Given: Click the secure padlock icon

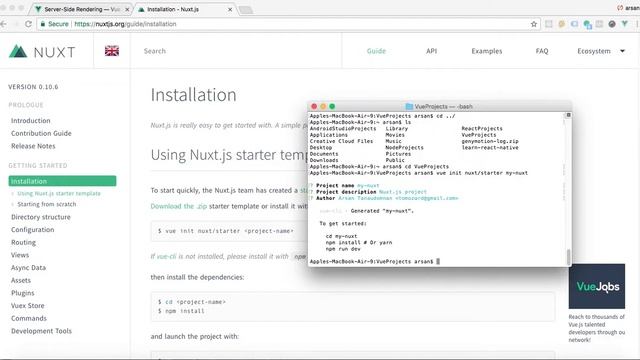Looking at the screenshot, I should coord(42,24).
